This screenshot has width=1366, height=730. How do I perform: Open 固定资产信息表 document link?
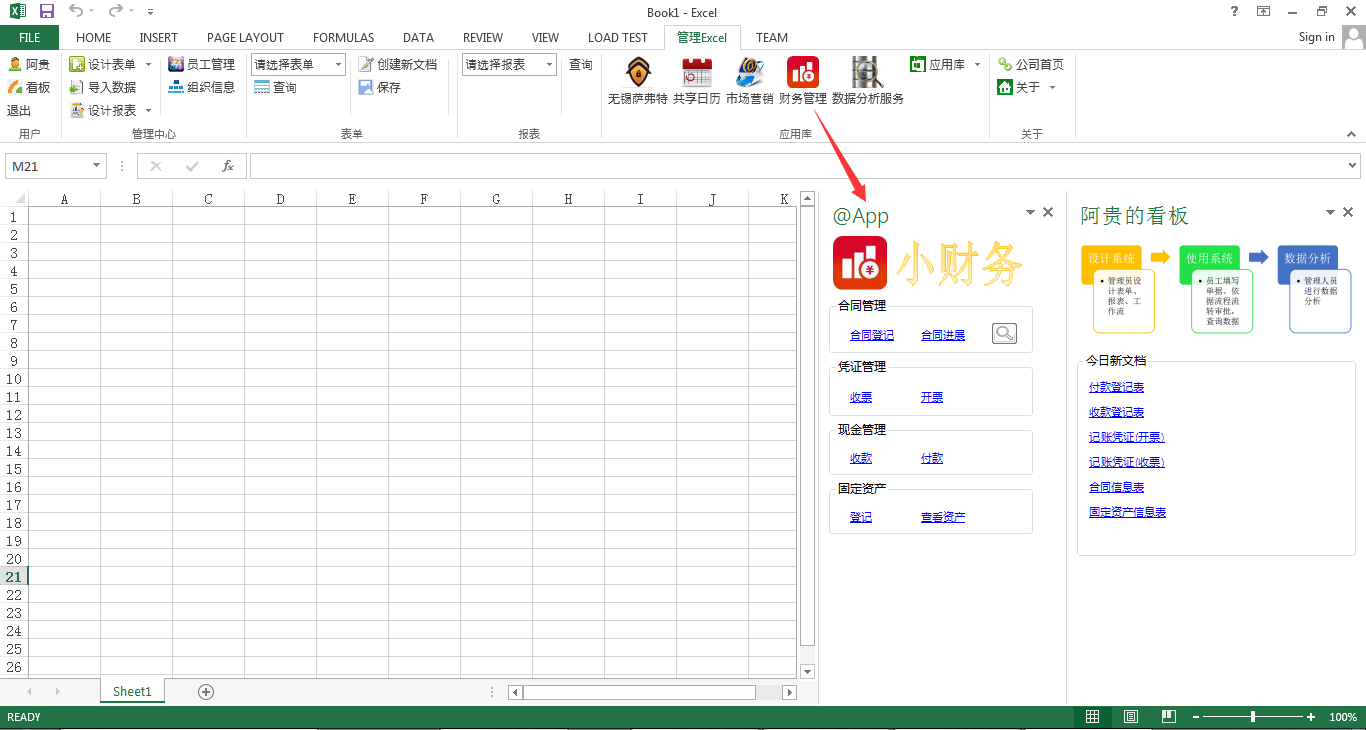[1127, 512]
